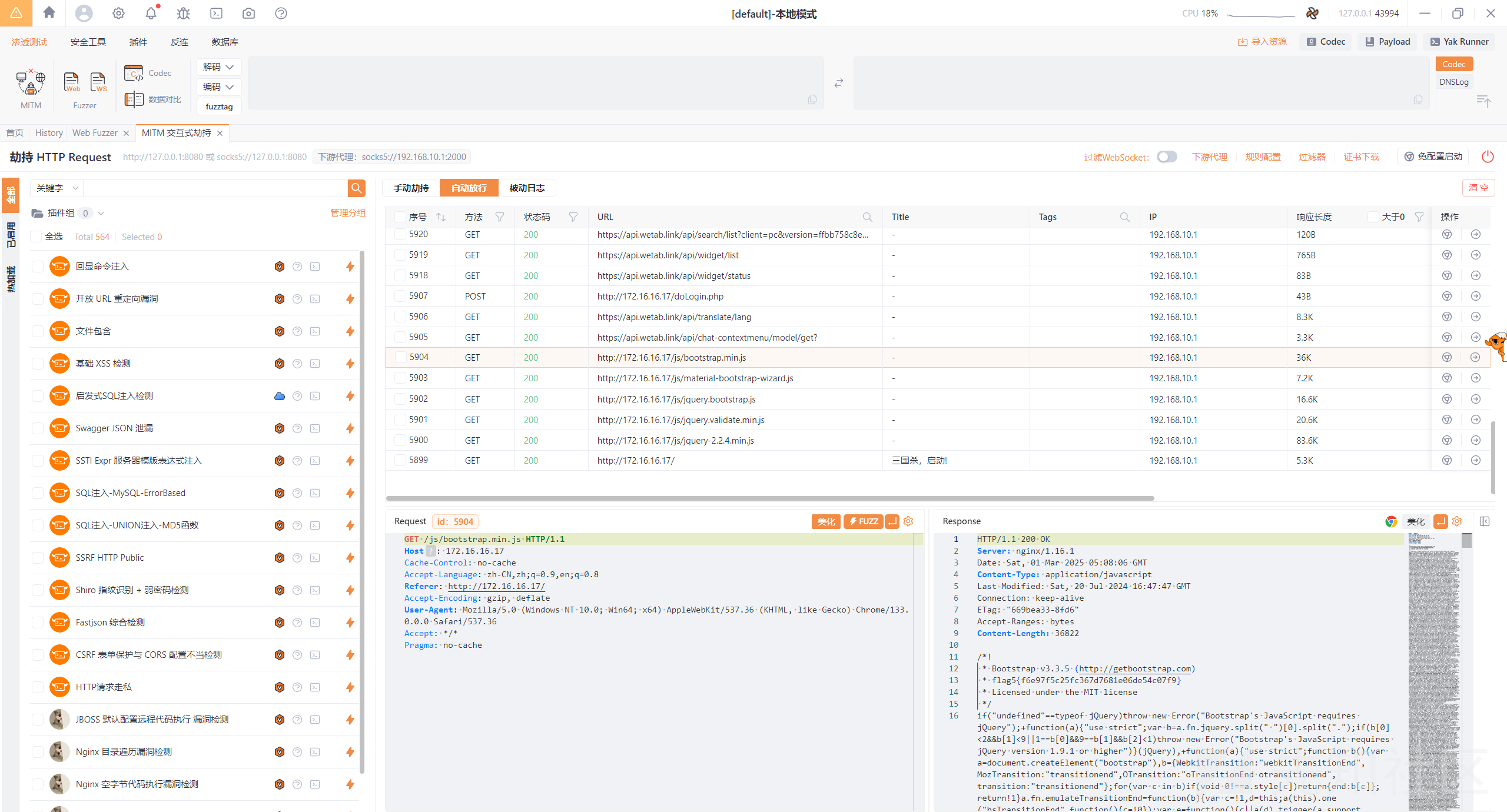Open 证书下载 link

click(x=1361, y=157)
